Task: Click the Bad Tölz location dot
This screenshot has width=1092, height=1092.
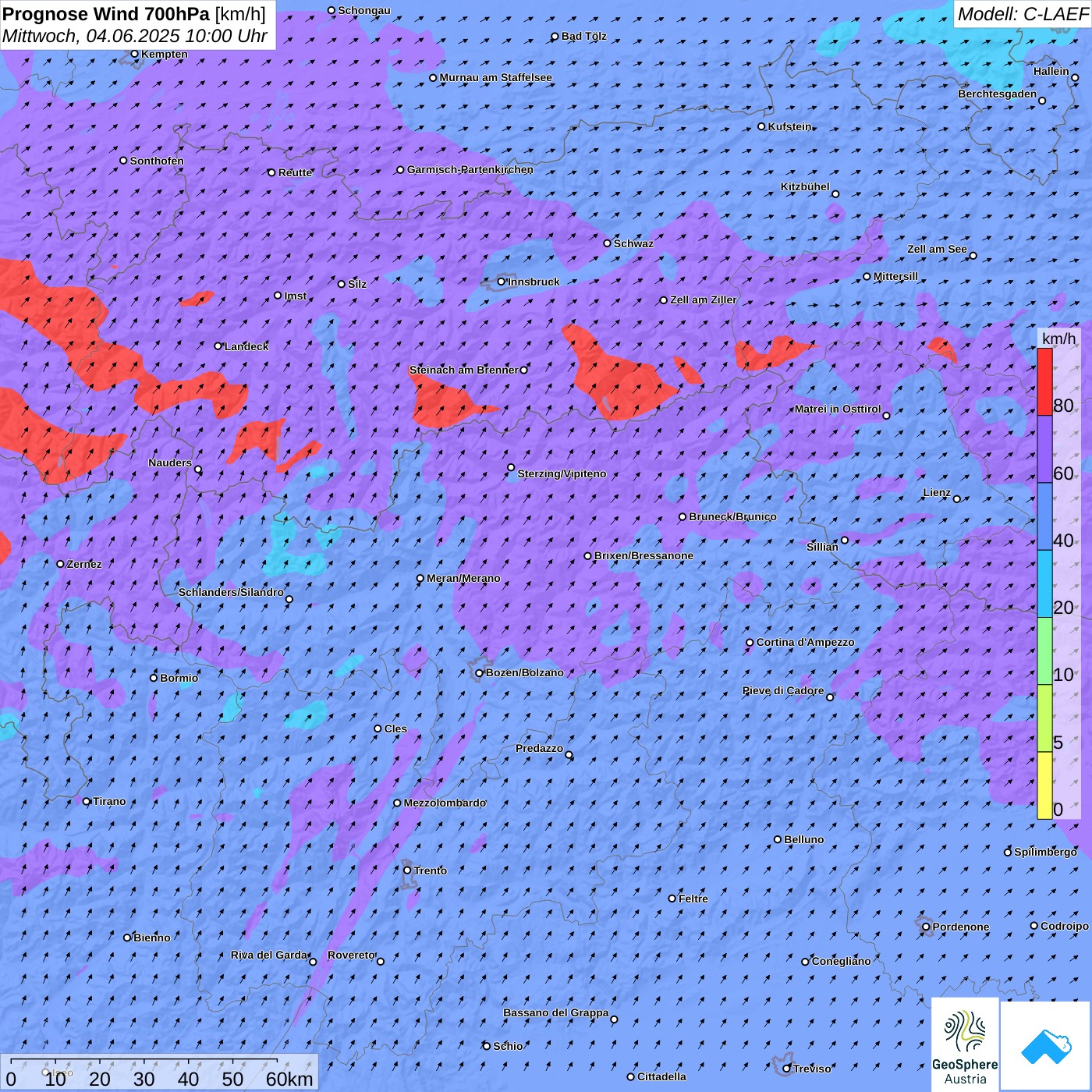Action: coord(555,37)
